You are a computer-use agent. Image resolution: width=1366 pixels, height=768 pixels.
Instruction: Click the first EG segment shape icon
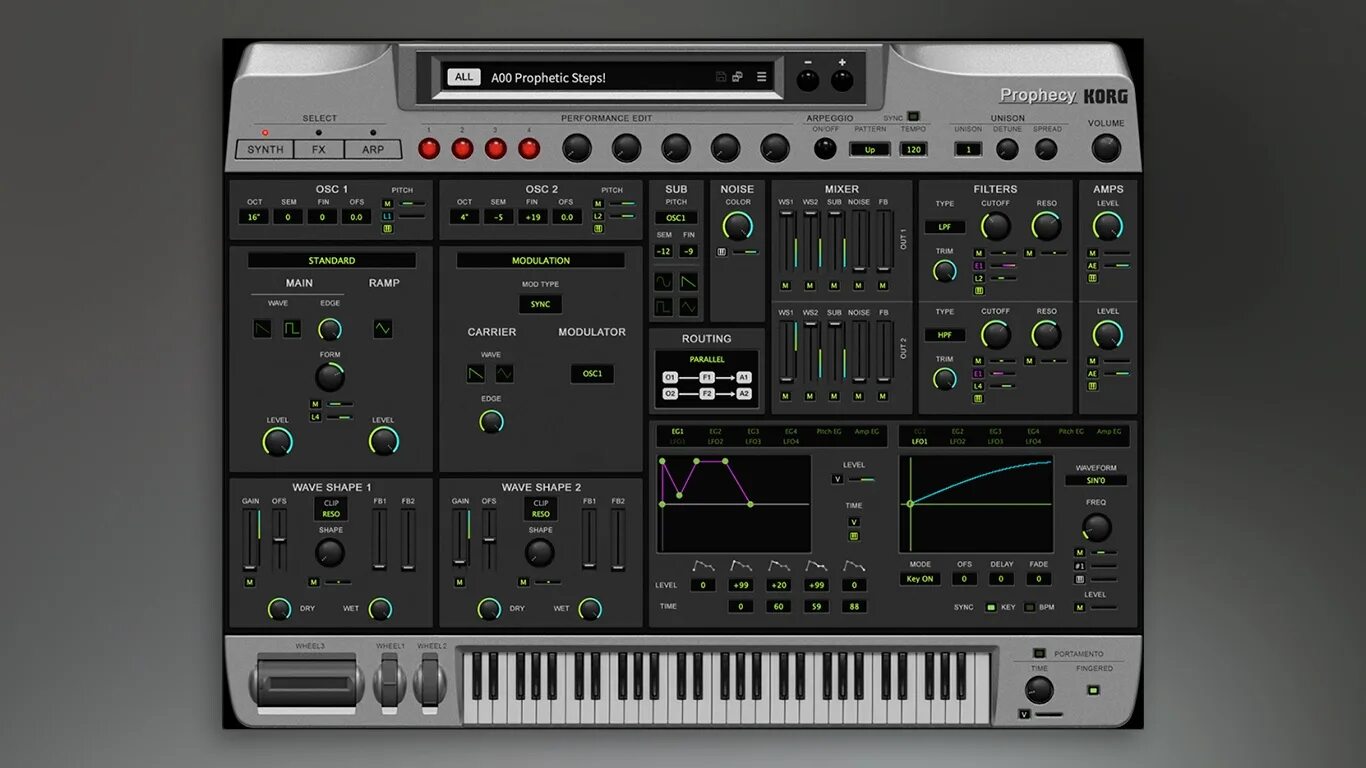[703, 566]
